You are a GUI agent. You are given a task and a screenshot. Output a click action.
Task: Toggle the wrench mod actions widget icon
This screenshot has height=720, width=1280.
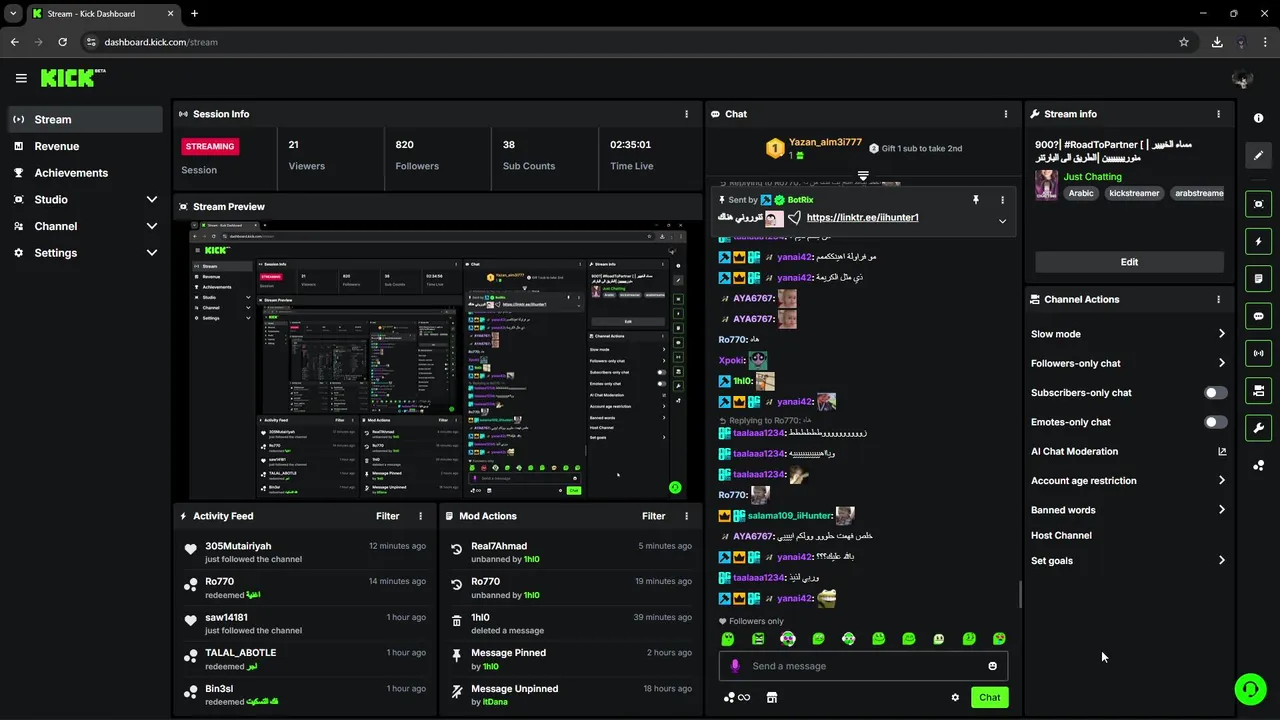click(1258, 428)
